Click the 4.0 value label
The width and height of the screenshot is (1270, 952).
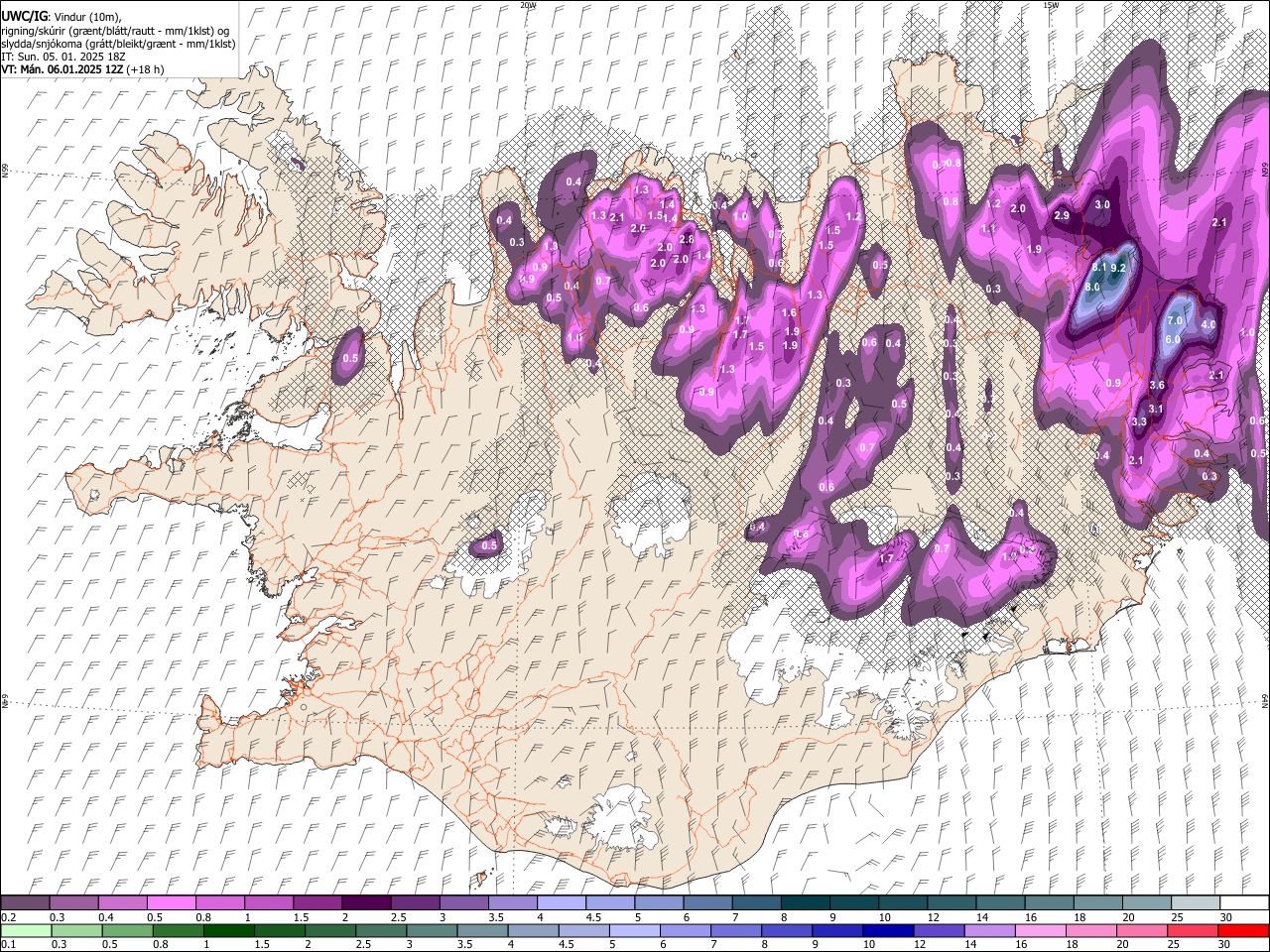1208,324
